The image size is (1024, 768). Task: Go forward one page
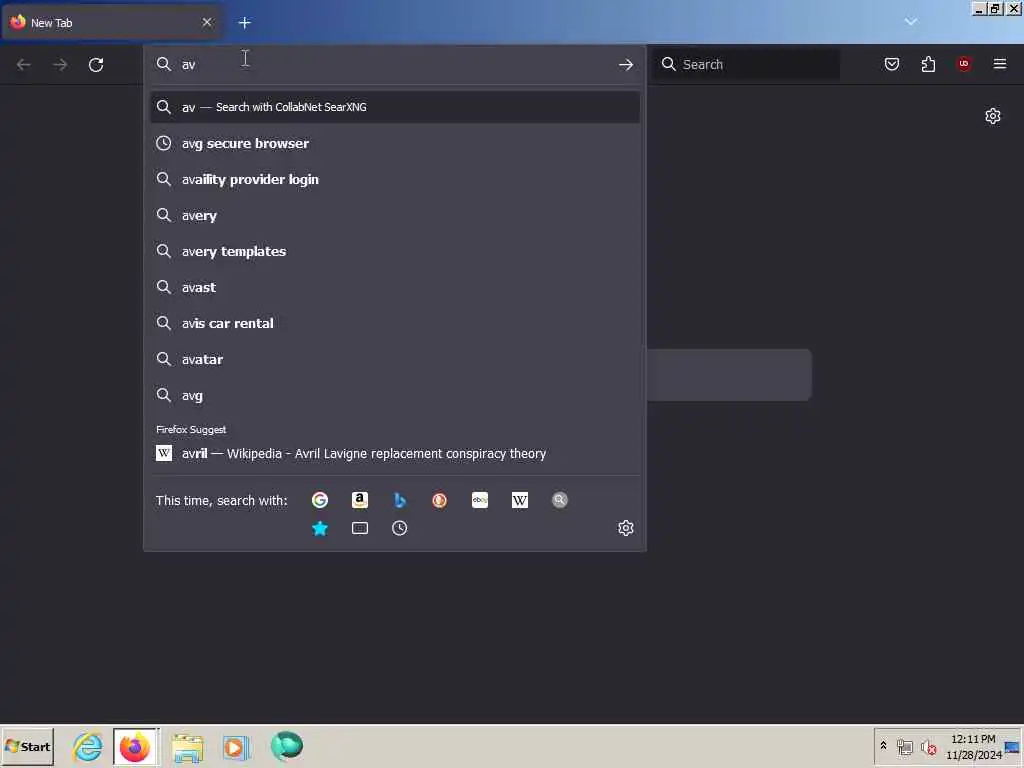pos(60,65)
